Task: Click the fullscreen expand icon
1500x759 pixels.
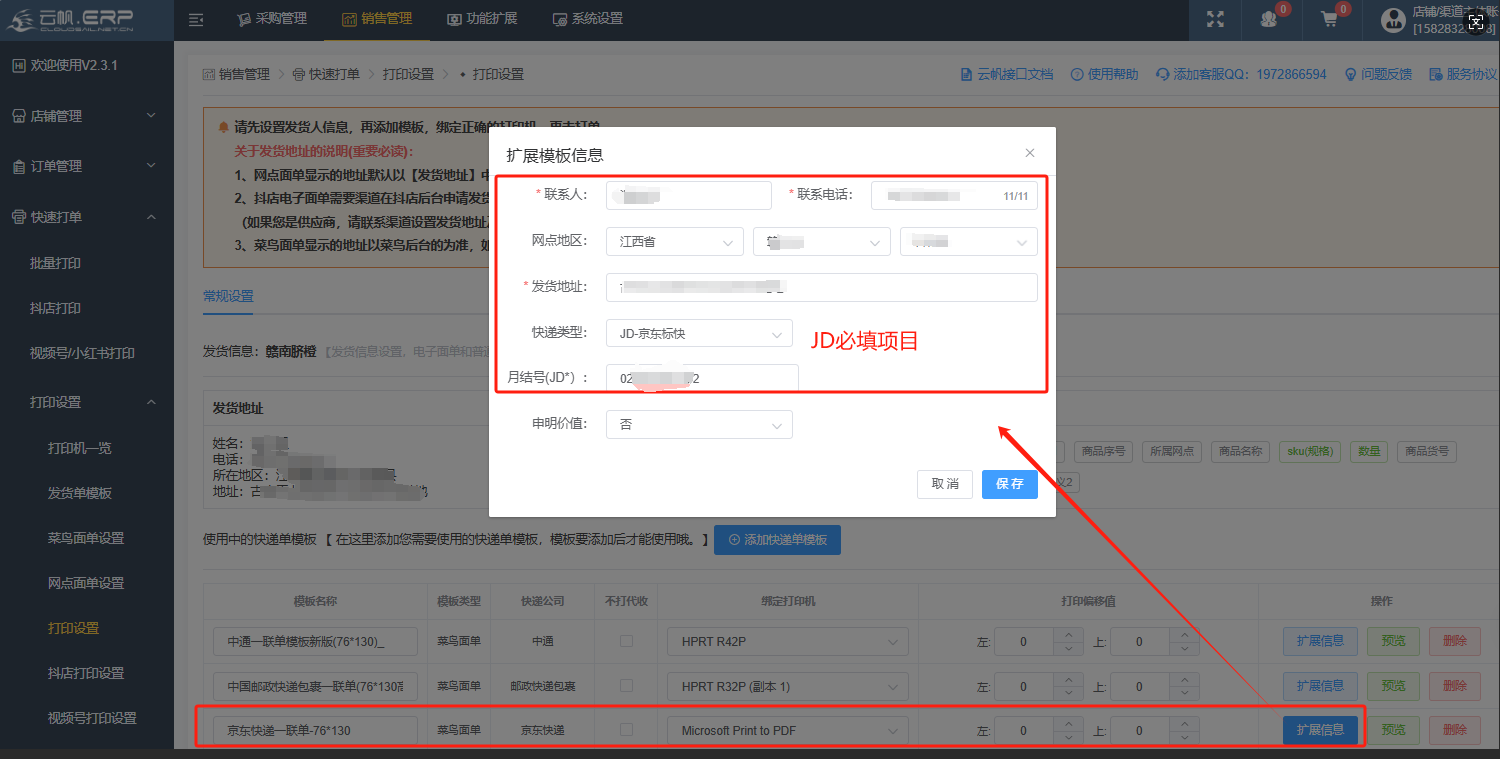Action: tap(1215, 19)
